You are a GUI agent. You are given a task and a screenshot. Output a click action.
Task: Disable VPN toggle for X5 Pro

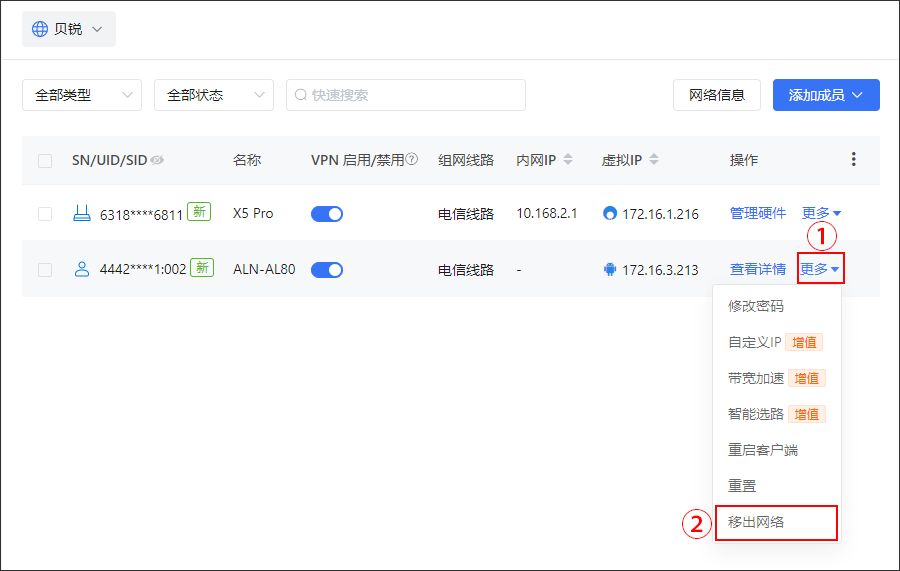tap(327, 214)
